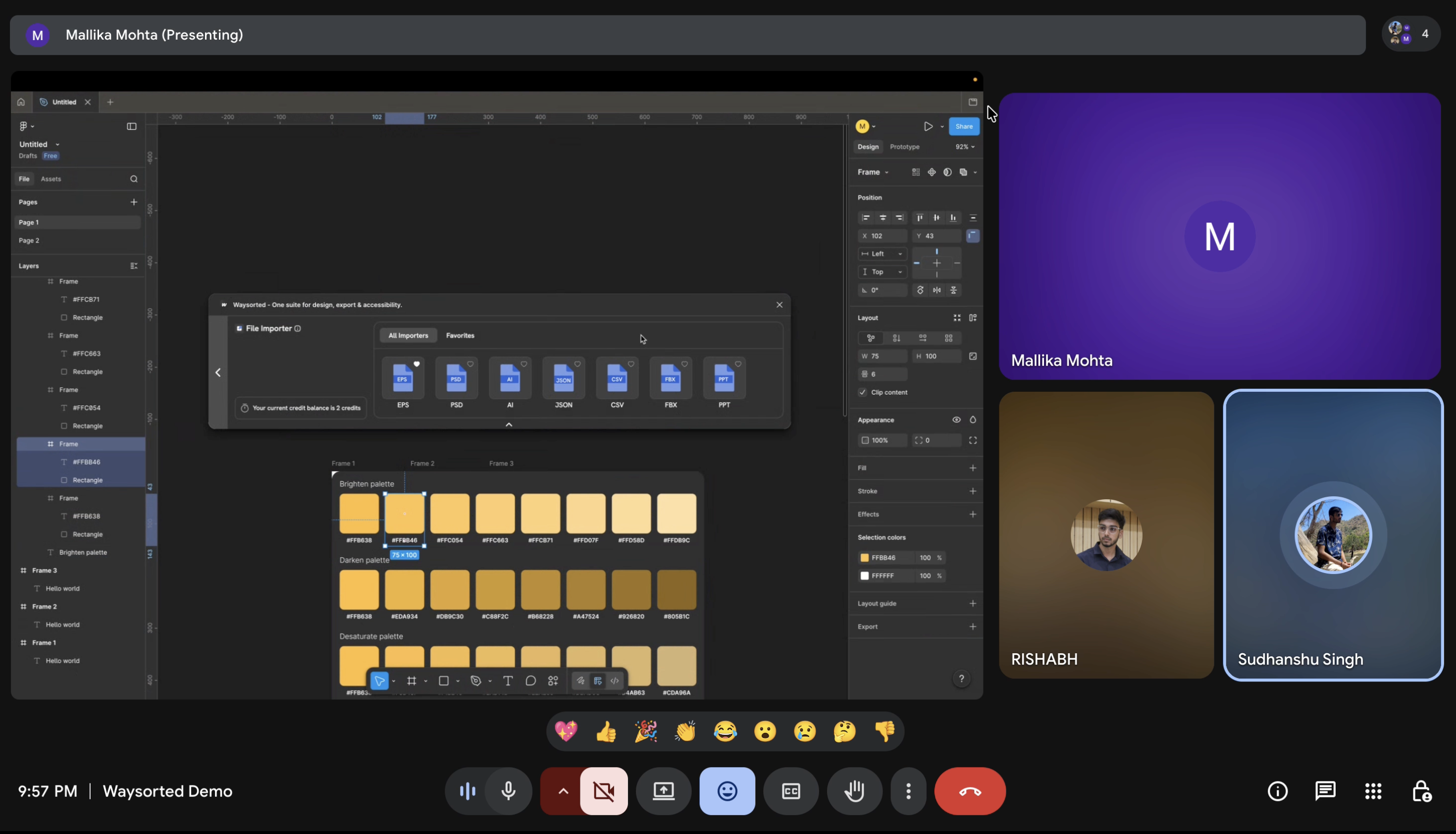Turn on captions
The height and width of the screenshot is (834, 1456).
click(x=791, y=791)
